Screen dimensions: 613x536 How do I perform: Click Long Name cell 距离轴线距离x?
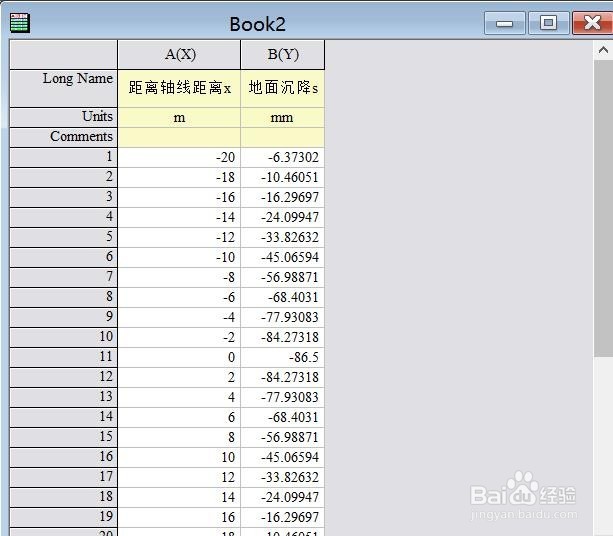[x=179, y=89]
